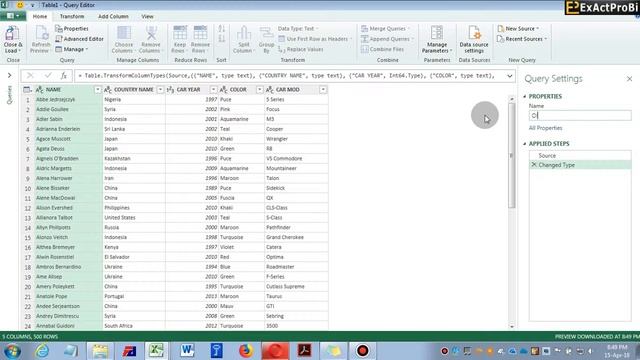This screenshot has width=640, height=360.
Task: Click the Split Column icon
Action: point(243,39)
